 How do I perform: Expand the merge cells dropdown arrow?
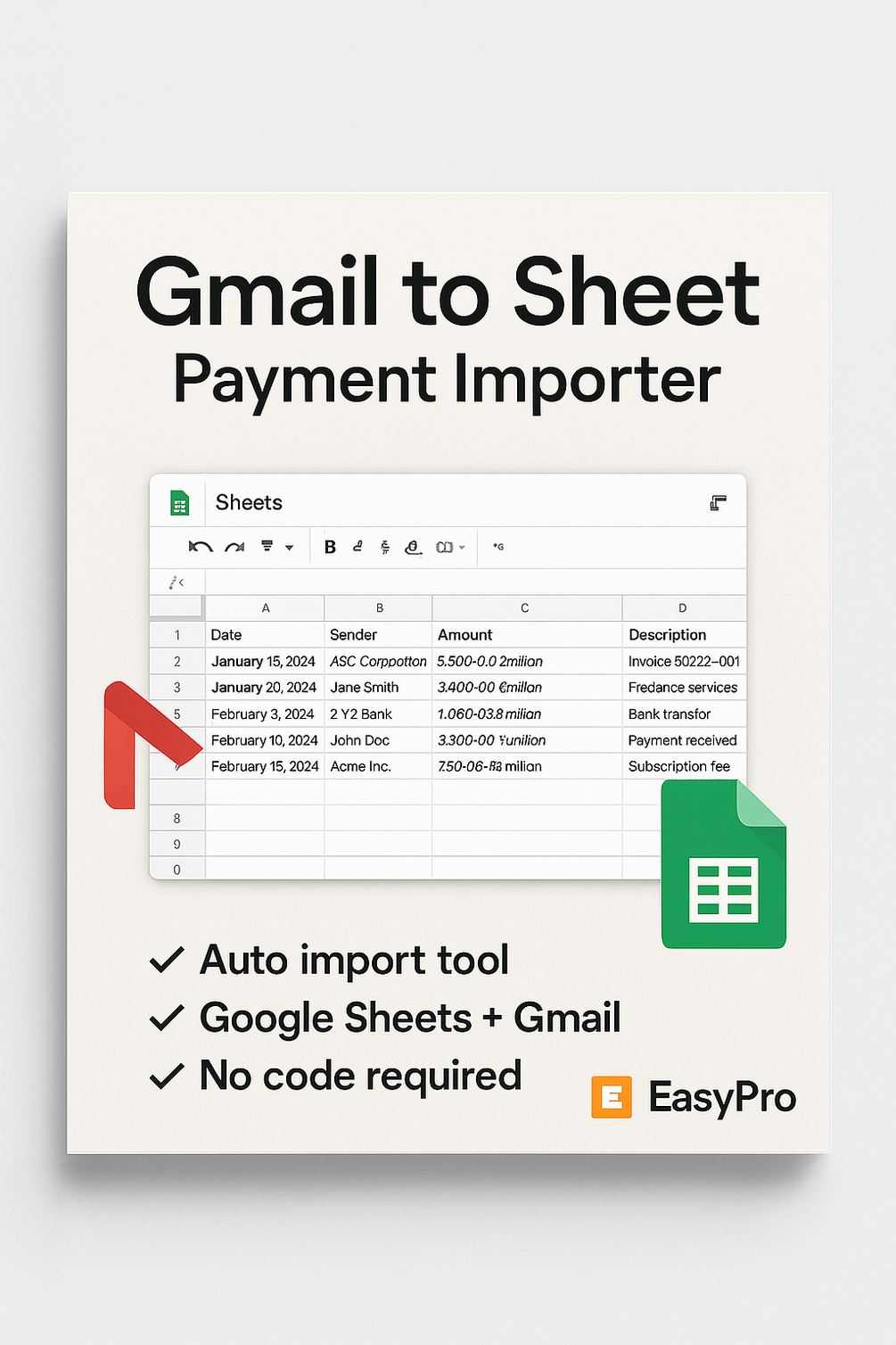click(x=462, y=548)
